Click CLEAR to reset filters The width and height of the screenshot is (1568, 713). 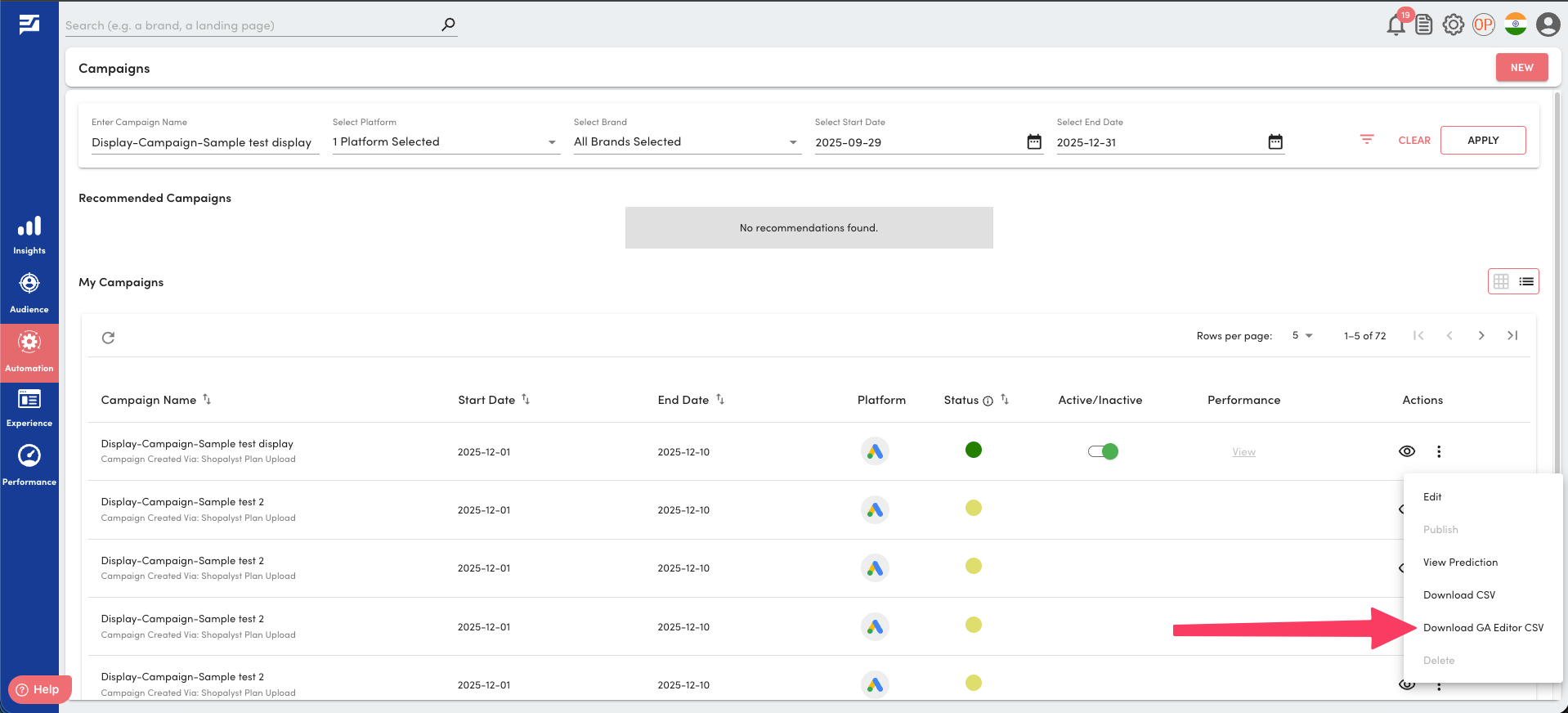pyautogui.click(x=1414, y=141)
